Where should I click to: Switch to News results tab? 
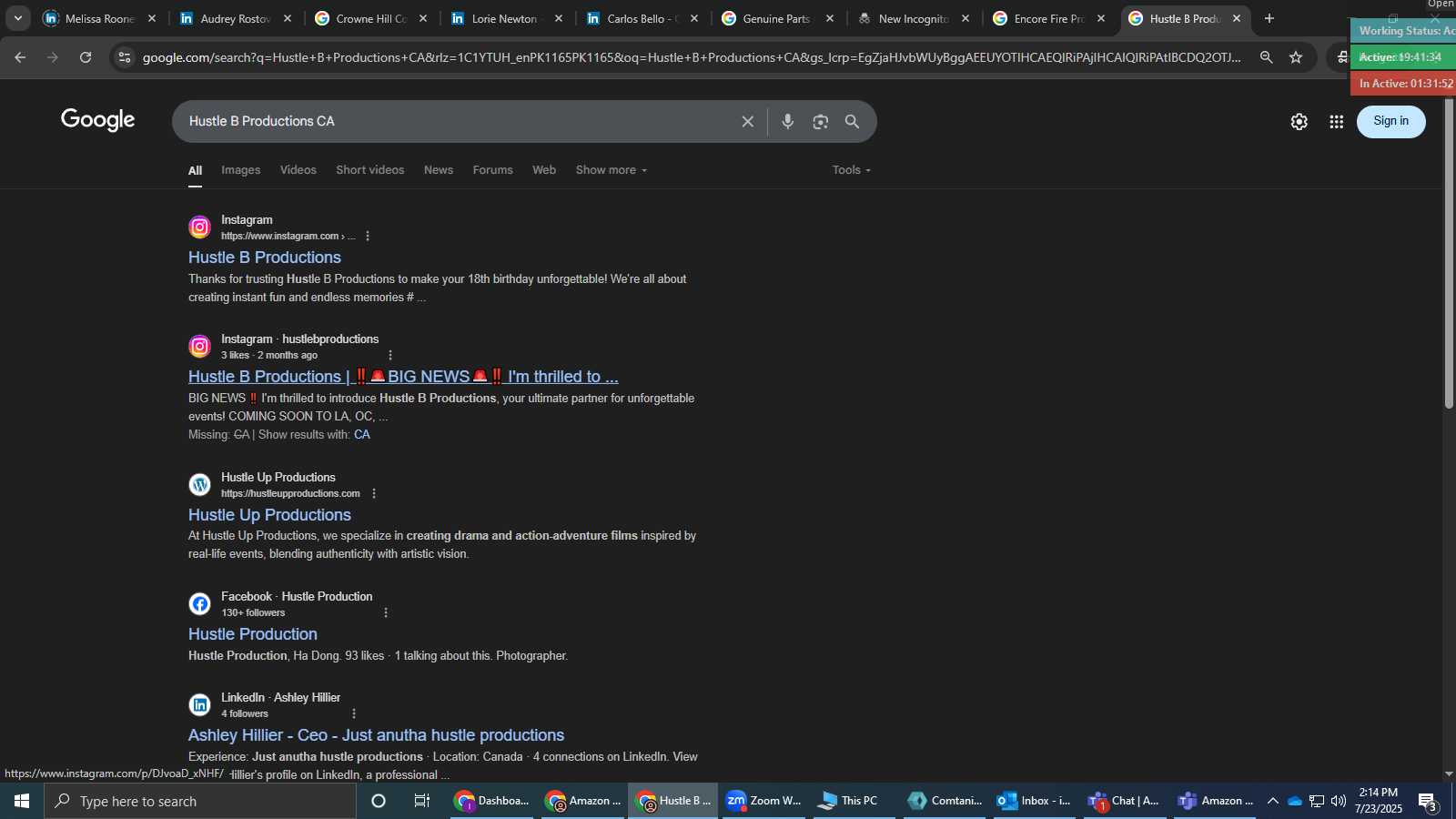tap(439, 170)
